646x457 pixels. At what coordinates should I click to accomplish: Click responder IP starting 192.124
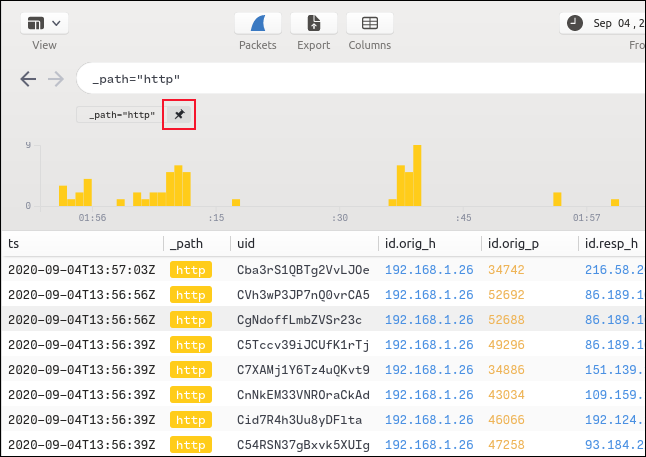(615, 420)
